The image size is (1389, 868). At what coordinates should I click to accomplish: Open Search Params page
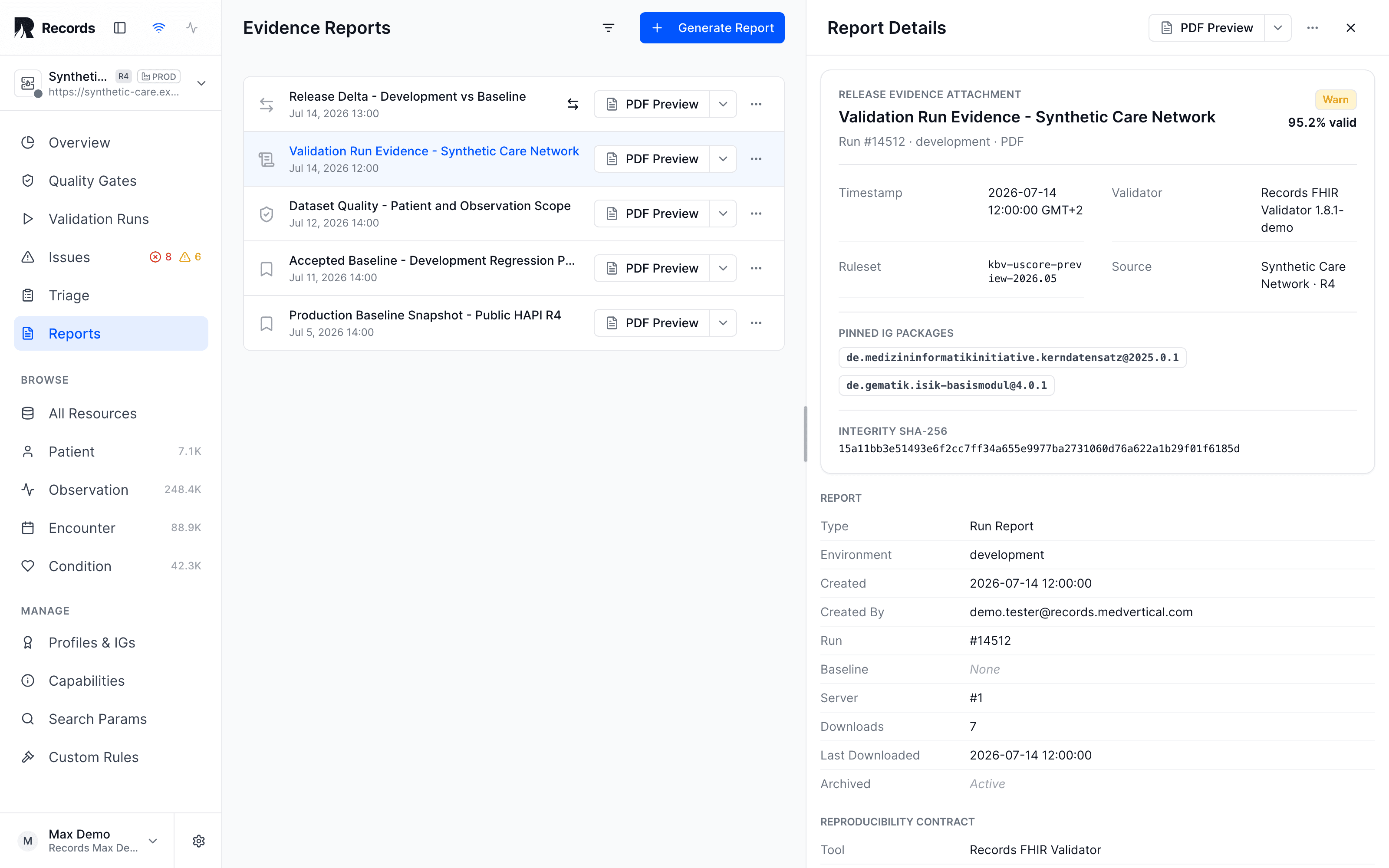[x=111, y=719]
